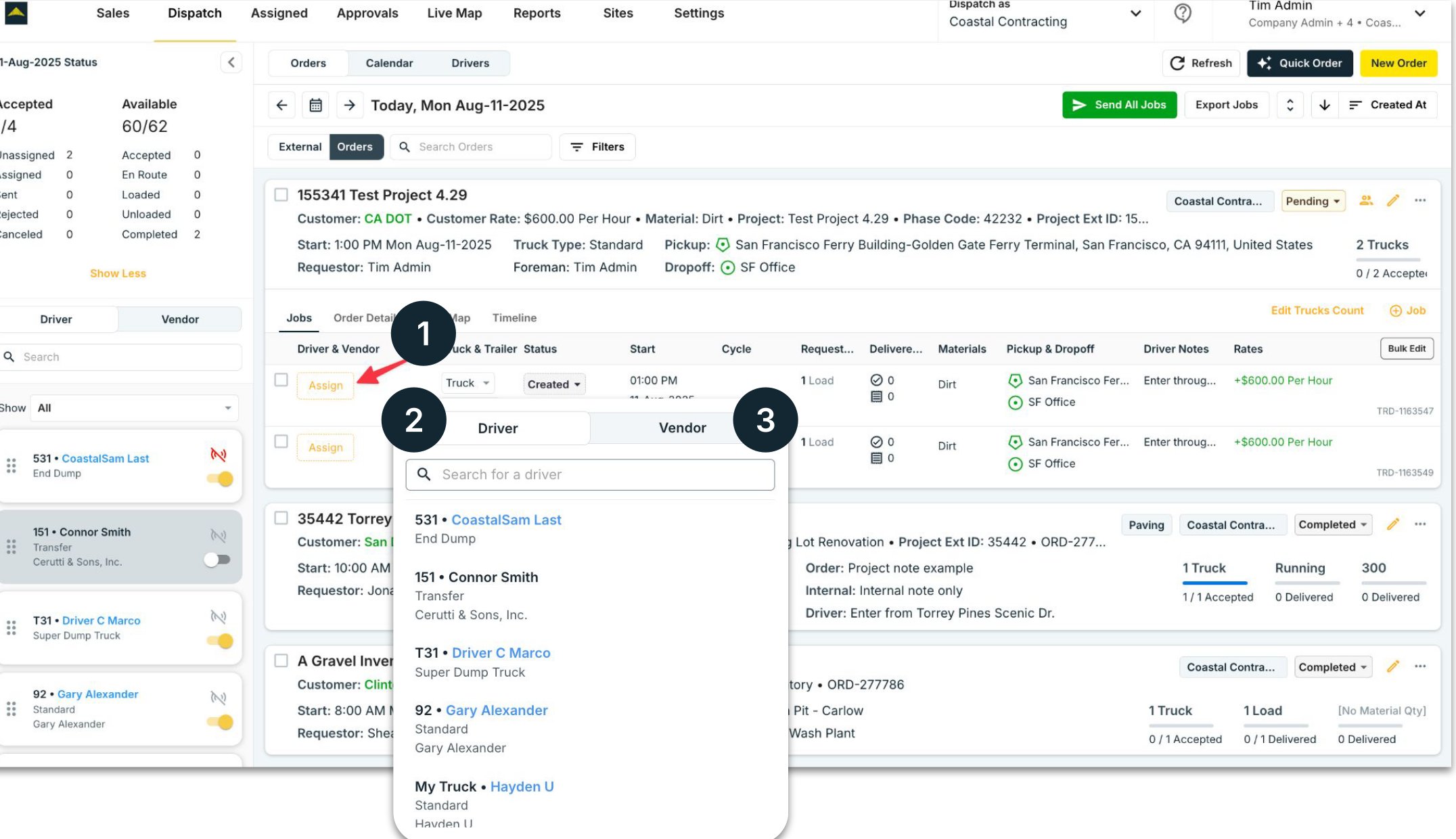Click drag handle on CoastalSam Last card
Screen dimensions: 1456x839
[12, 466]
